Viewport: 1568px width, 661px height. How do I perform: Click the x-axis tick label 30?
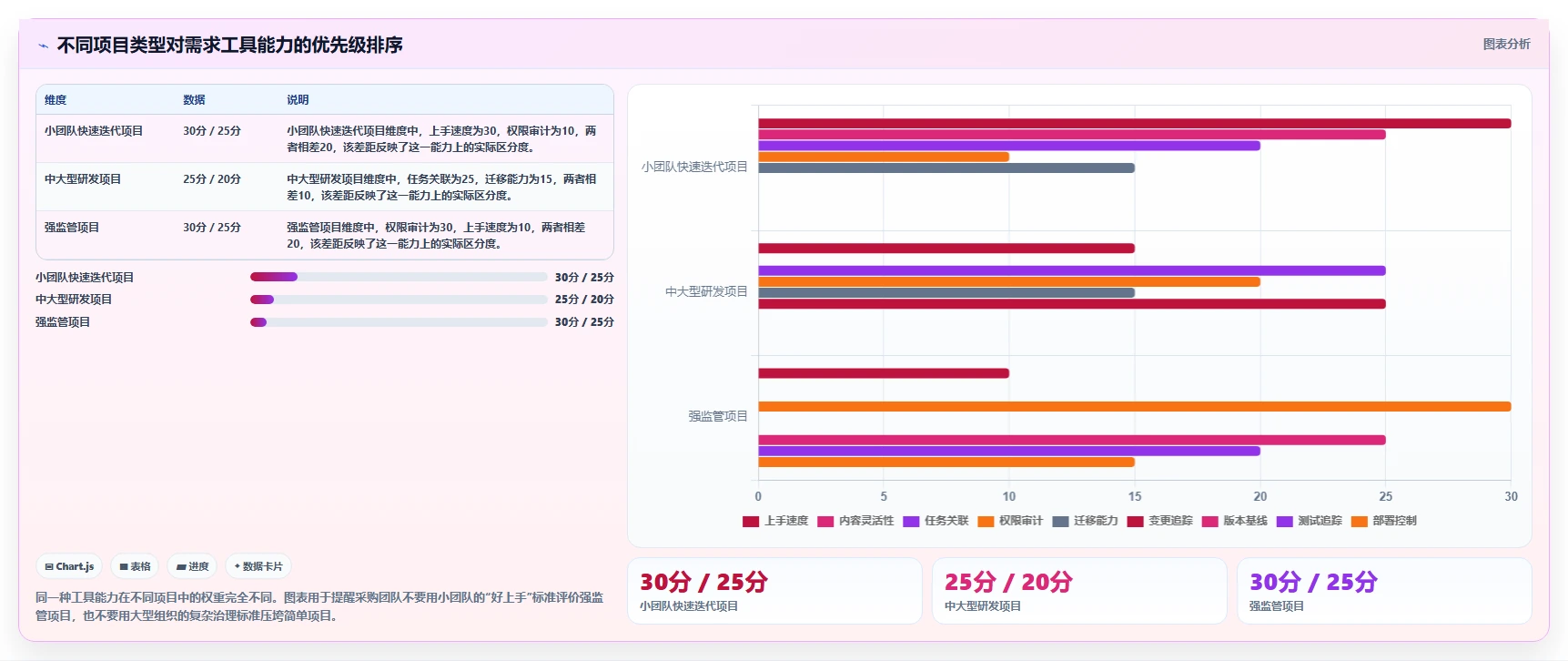pos(1511,496)
